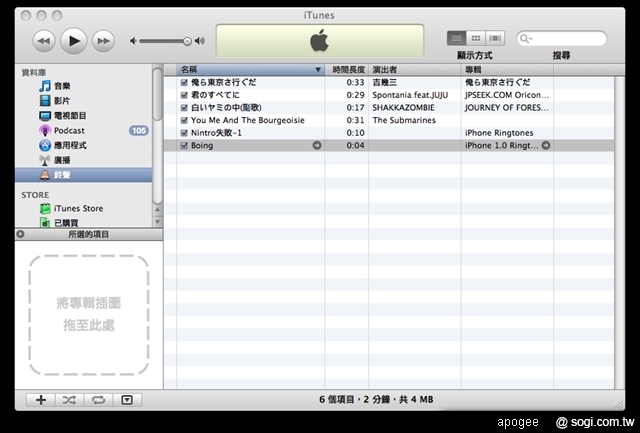Click artist SHAKKAZOMBIE cell
Viewport: 640px width, 433px height.
coord(403,108)
